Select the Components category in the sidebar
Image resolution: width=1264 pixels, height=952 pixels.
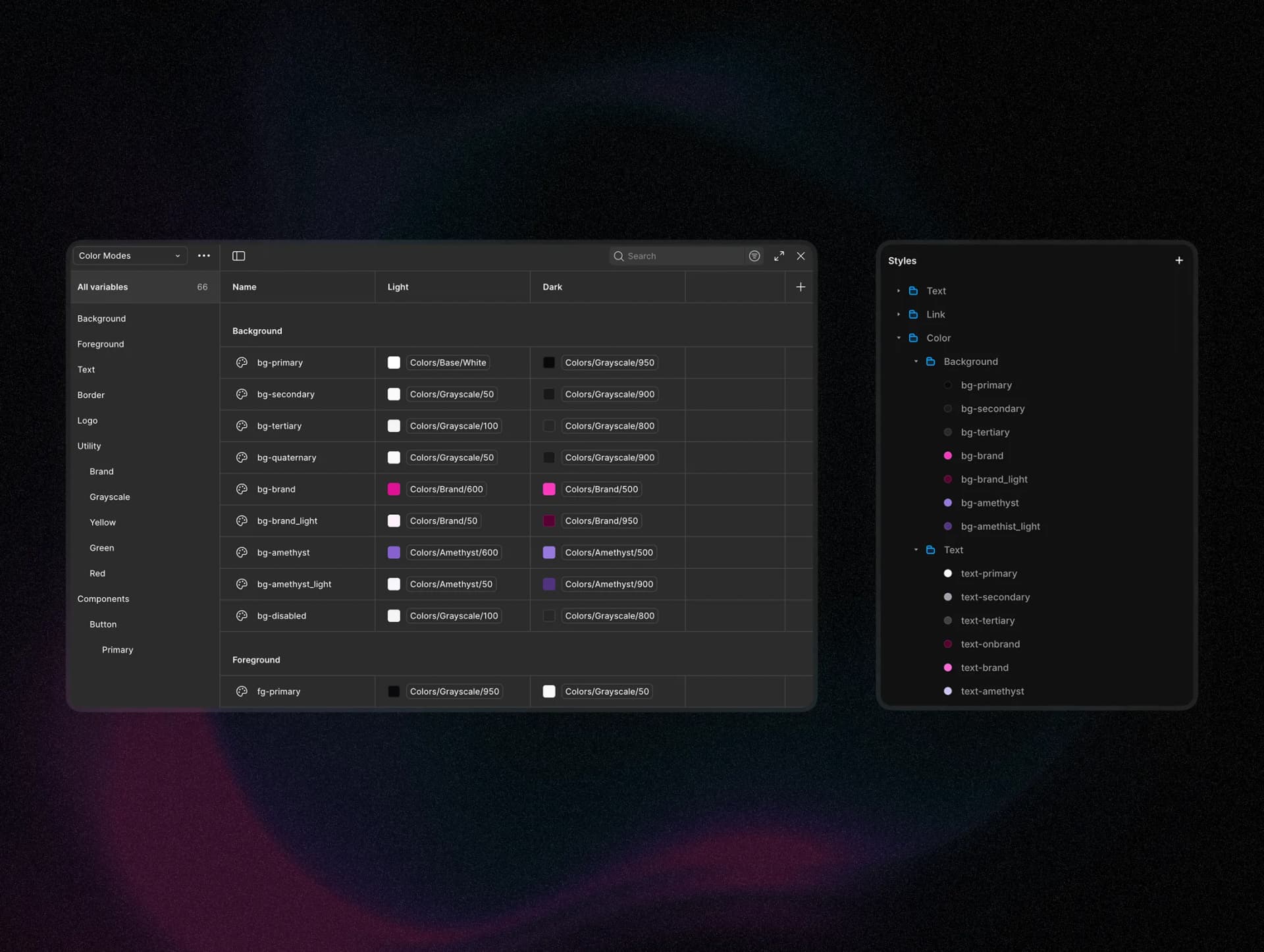[x=103, y=598]
